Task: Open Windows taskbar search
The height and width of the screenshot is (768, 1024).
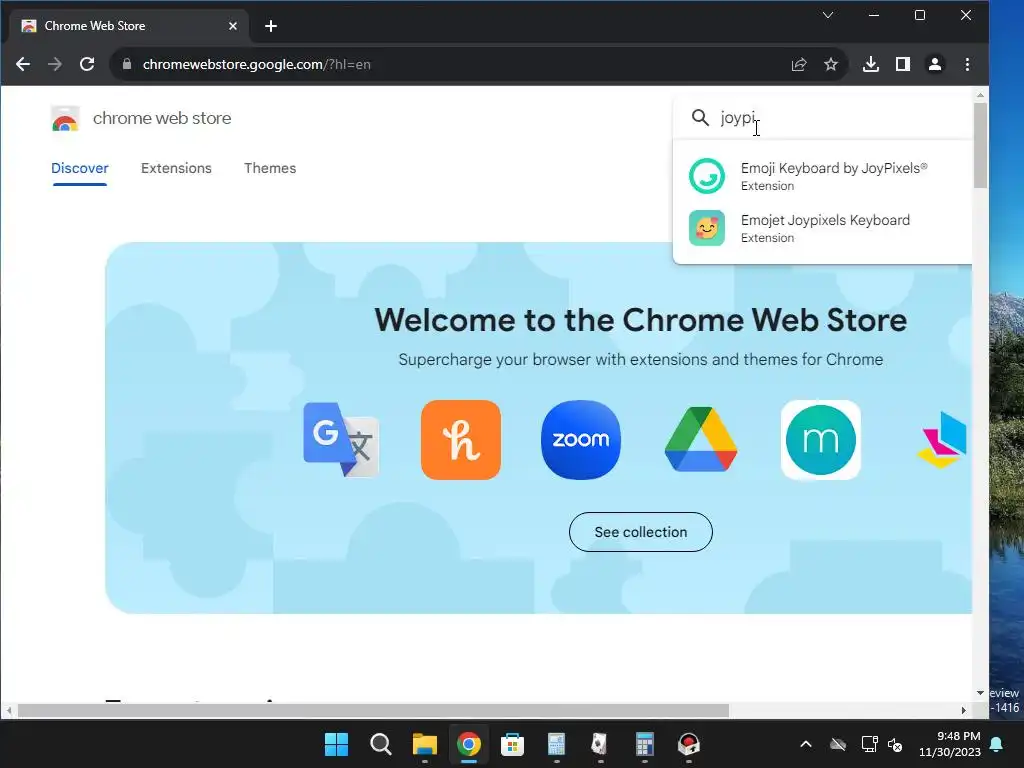Action: (381, 744)
